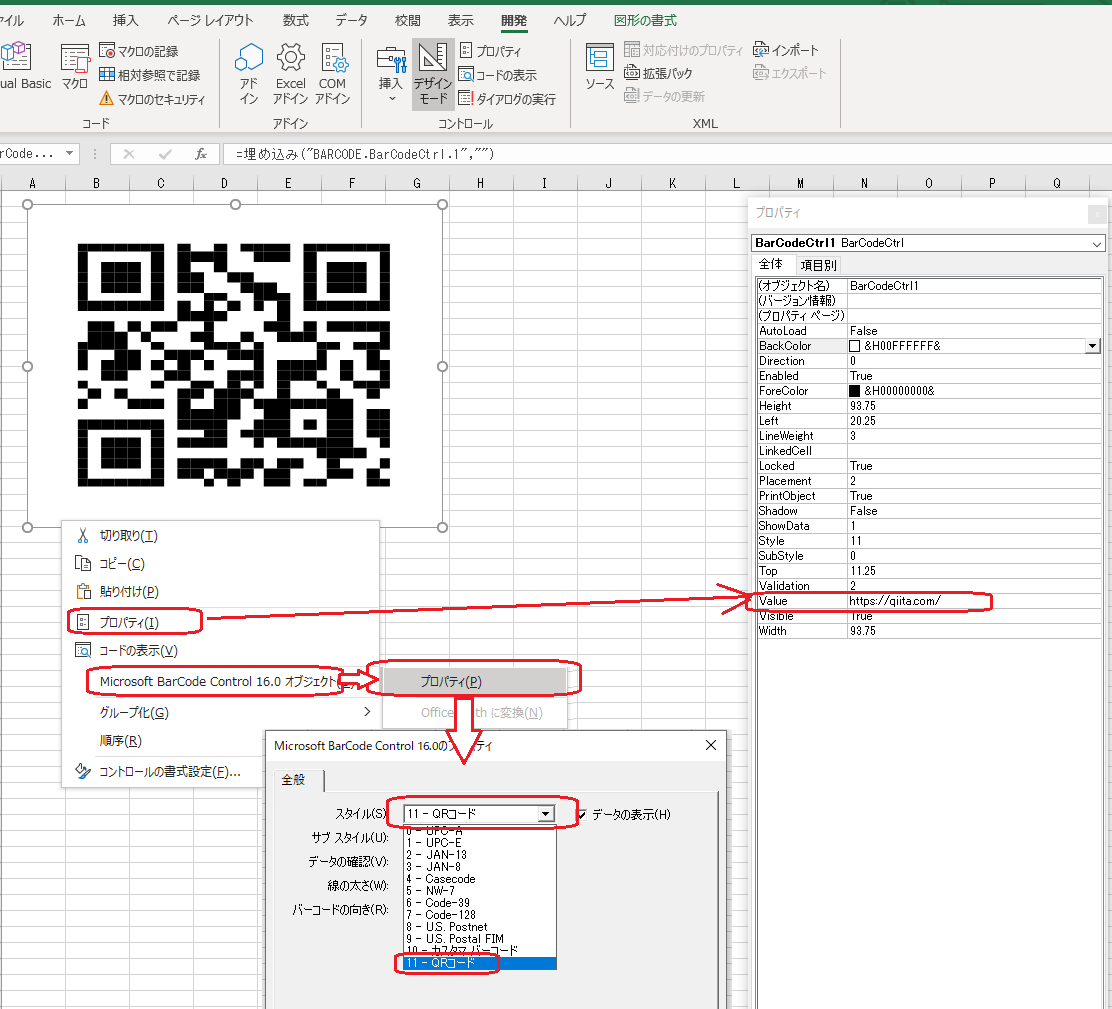
Task: Select the QR code barcode object
Action: coord(234,365)
